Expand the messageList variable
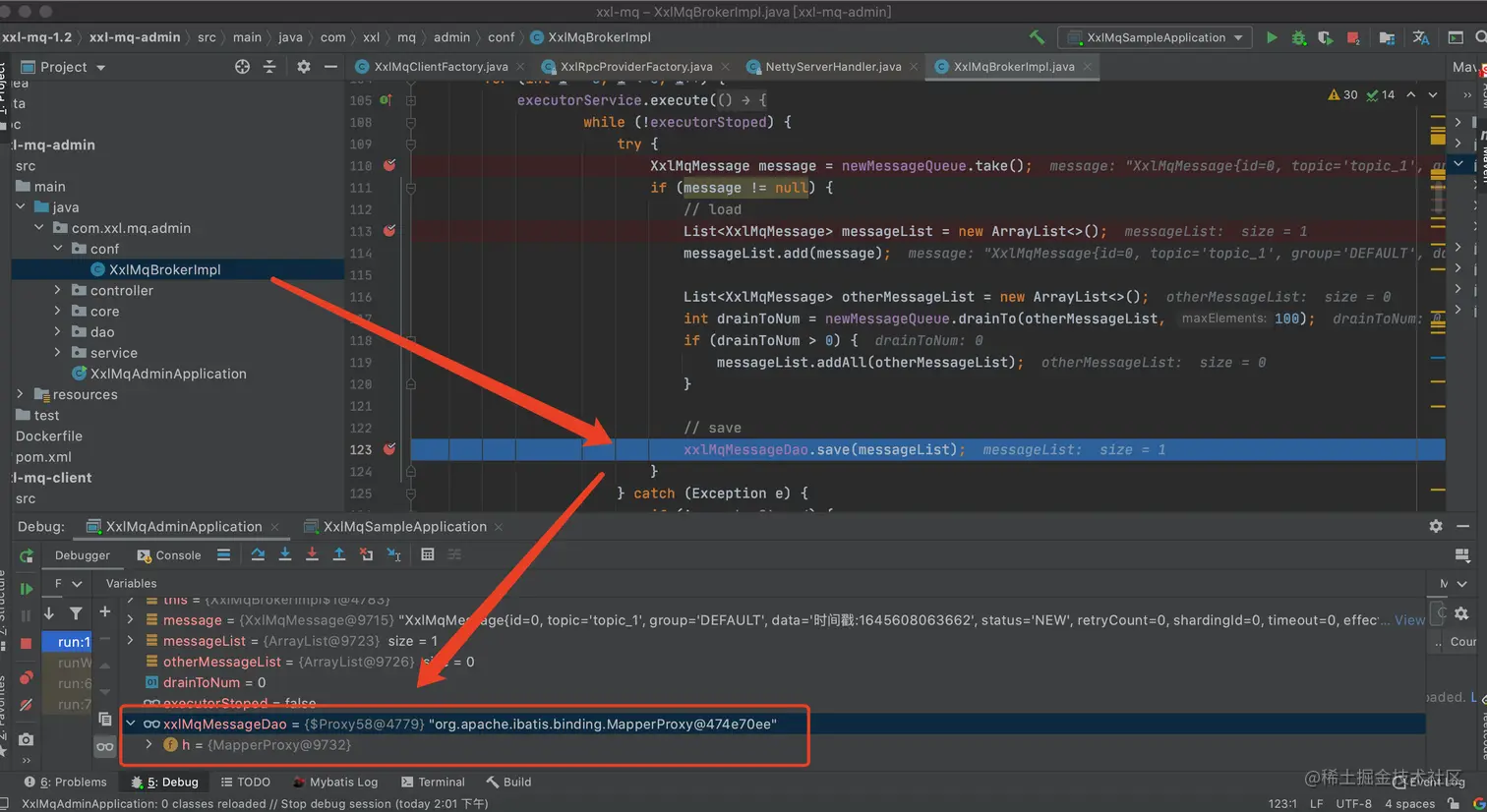Screen dimensions: 1487x812 (x=130, y=640)
